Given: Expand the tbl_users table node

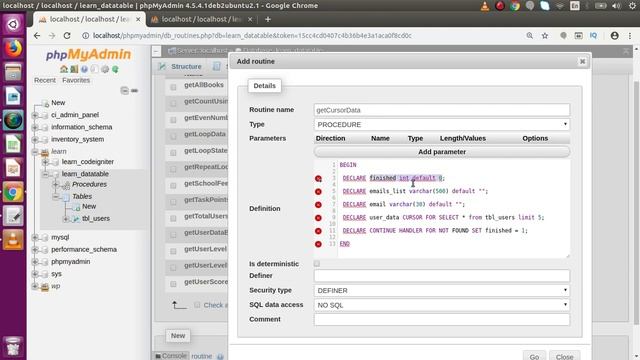Looking at the screenshot, I should (66, 219).
